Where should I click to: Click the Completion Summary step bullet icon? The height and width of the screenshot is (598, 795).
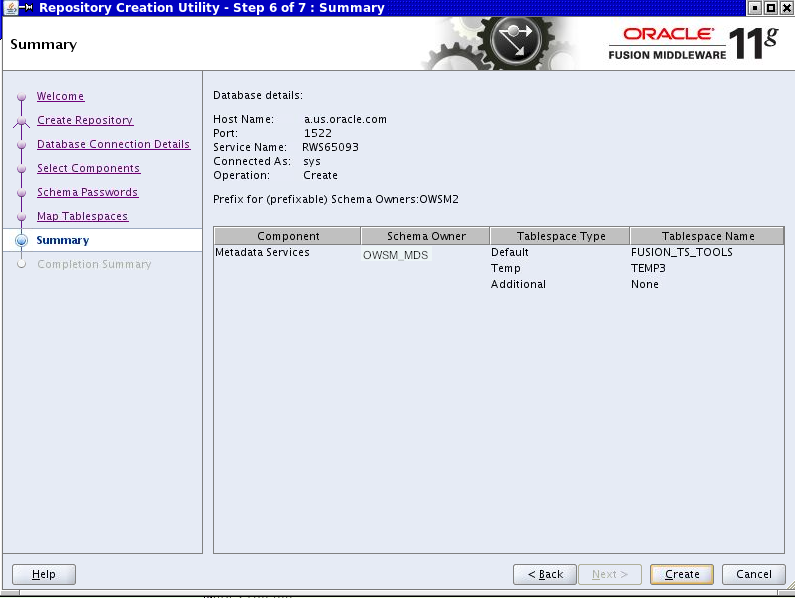(x=21, y=264)
